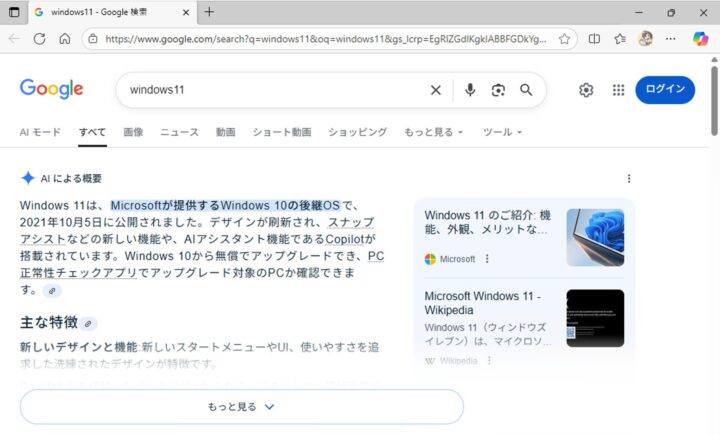
Task: Clear the search box text
Action: coord(435,90)
